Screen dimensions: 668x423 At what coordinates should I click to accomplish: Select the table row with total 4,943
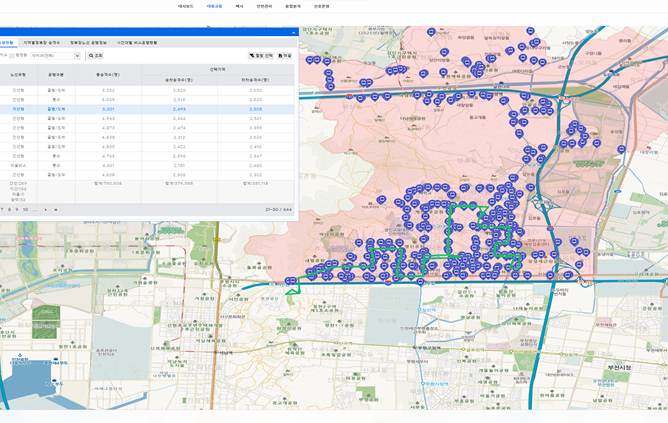(147, 118)
